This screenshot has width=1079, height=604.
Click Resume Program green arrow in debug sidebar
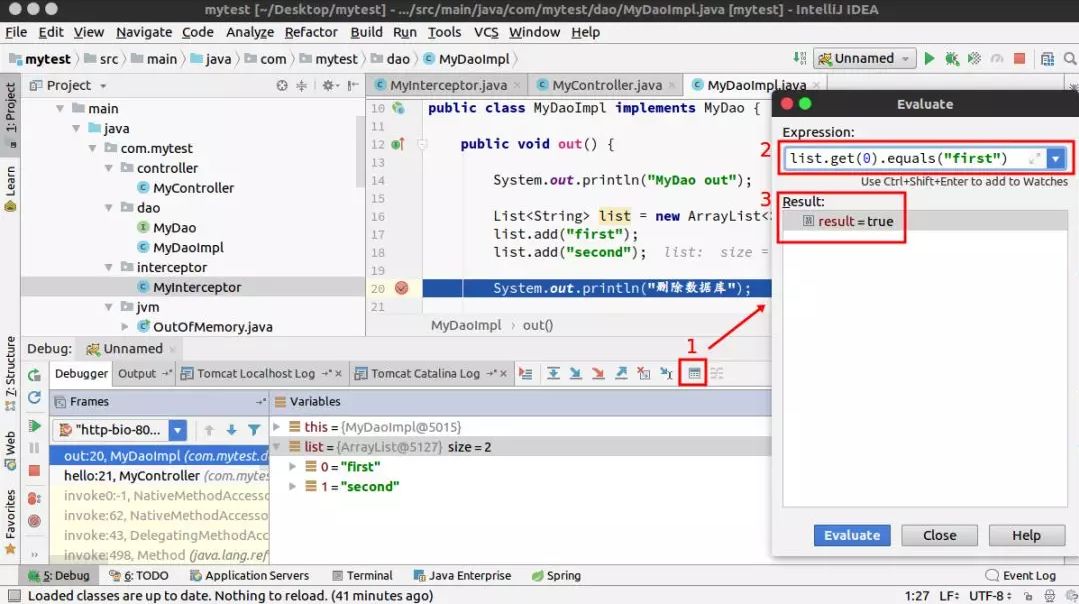(34, 426)
